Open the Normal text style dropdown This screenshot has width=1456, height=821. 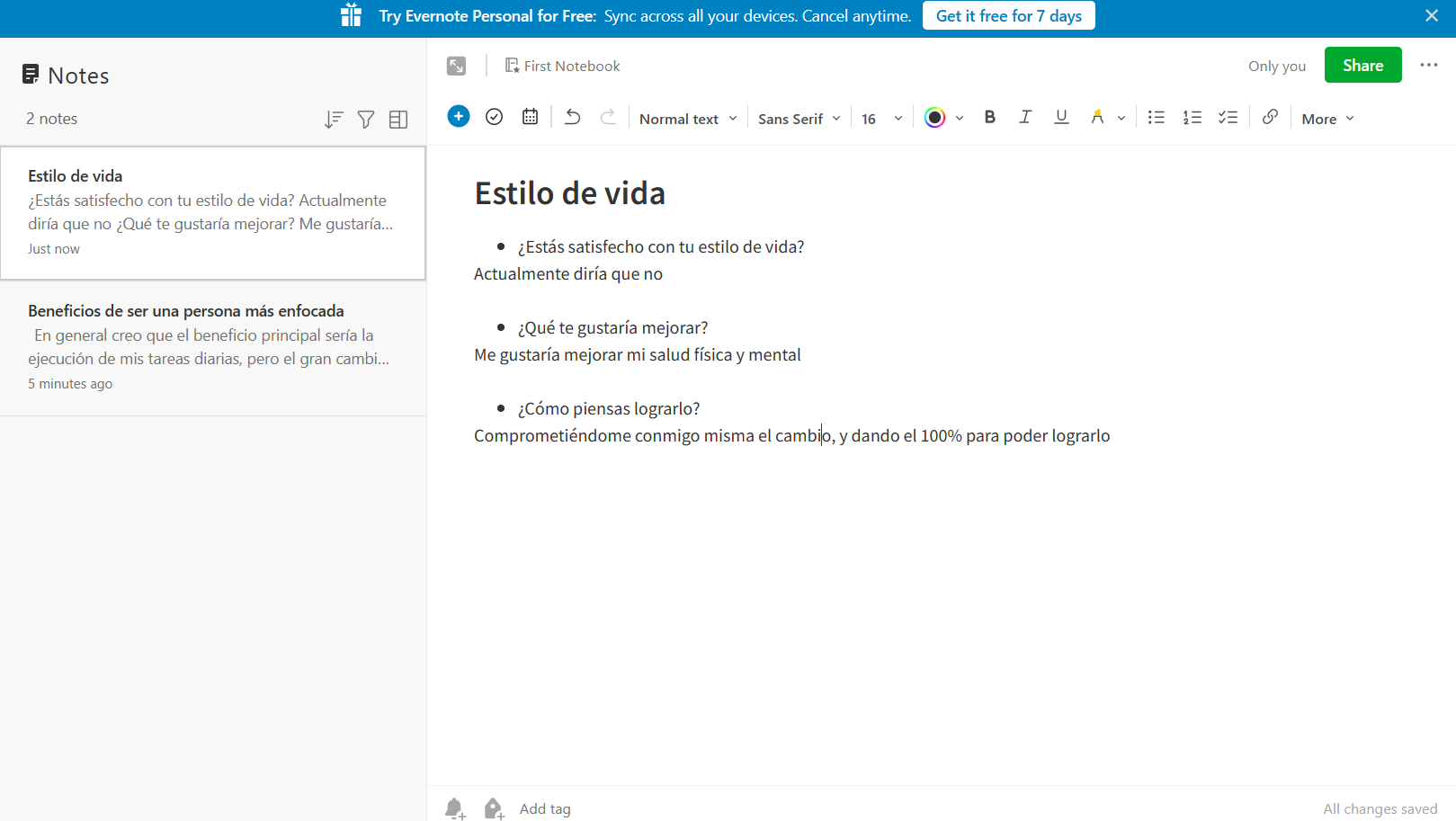[x=688, y=119]
